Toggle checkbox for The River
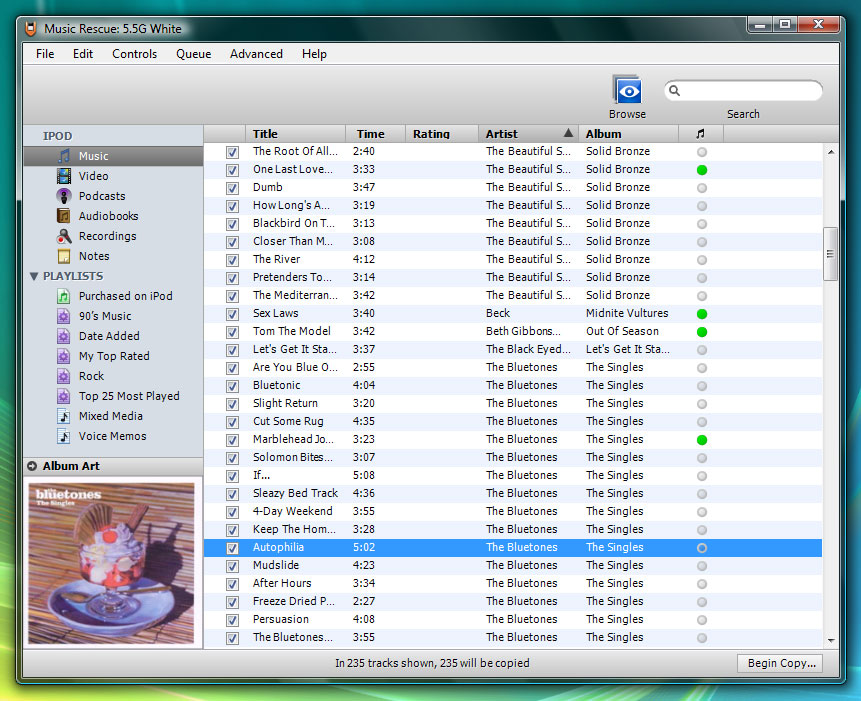The width and height of the screenshot is (861, 701). pos(232,260)
